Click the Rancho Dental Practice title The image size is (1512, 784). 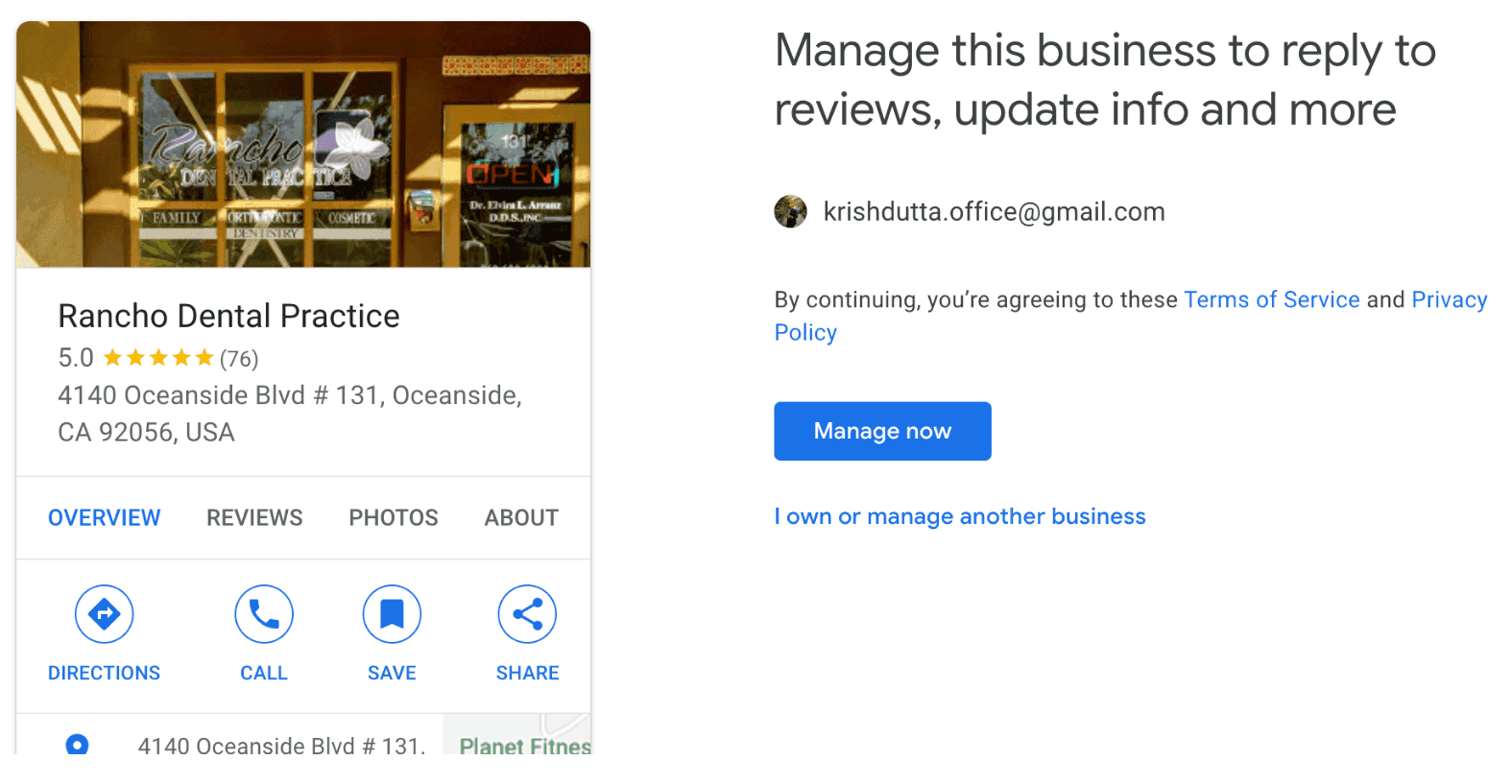pos(228,316)
